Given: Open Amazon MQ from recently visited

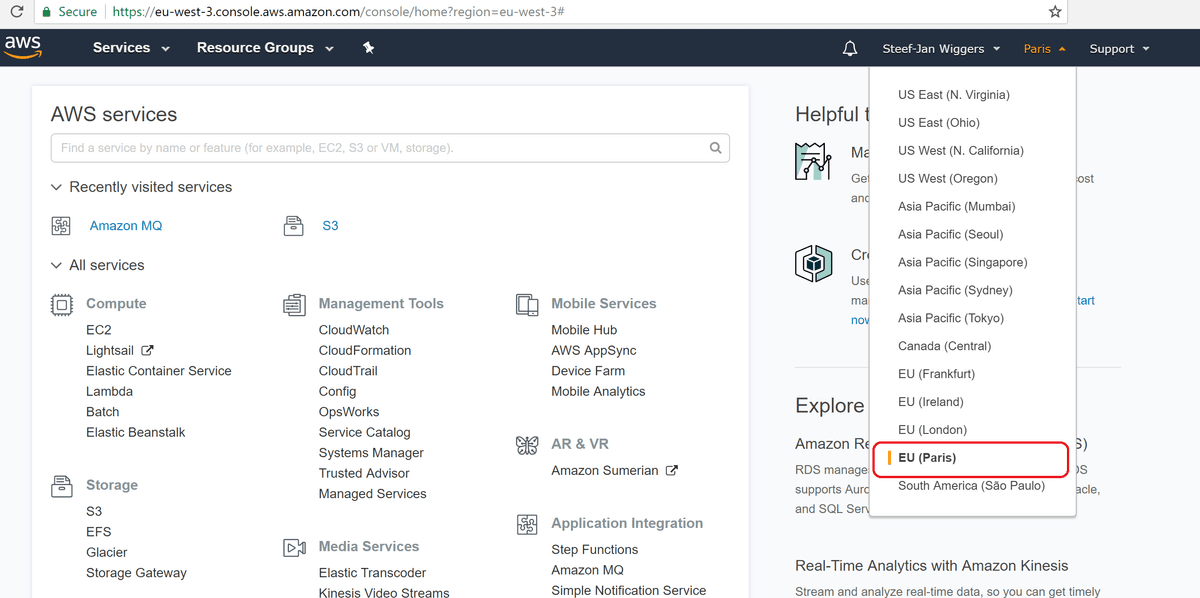Looking at the screenshot, I should 126,226.
